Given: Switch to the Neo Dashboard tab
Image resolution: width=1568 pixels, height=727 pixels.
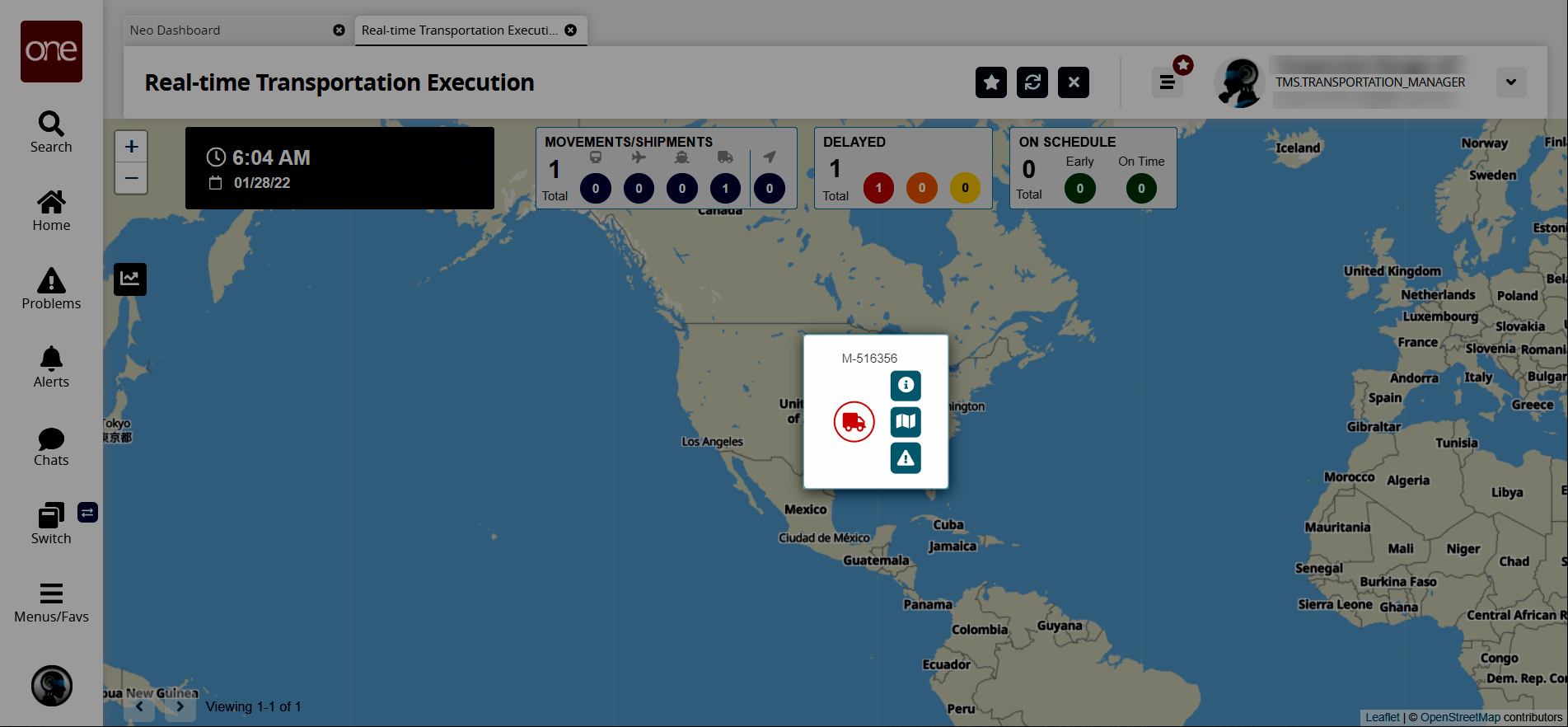Looking at the screenshot, I should [175, 30].
